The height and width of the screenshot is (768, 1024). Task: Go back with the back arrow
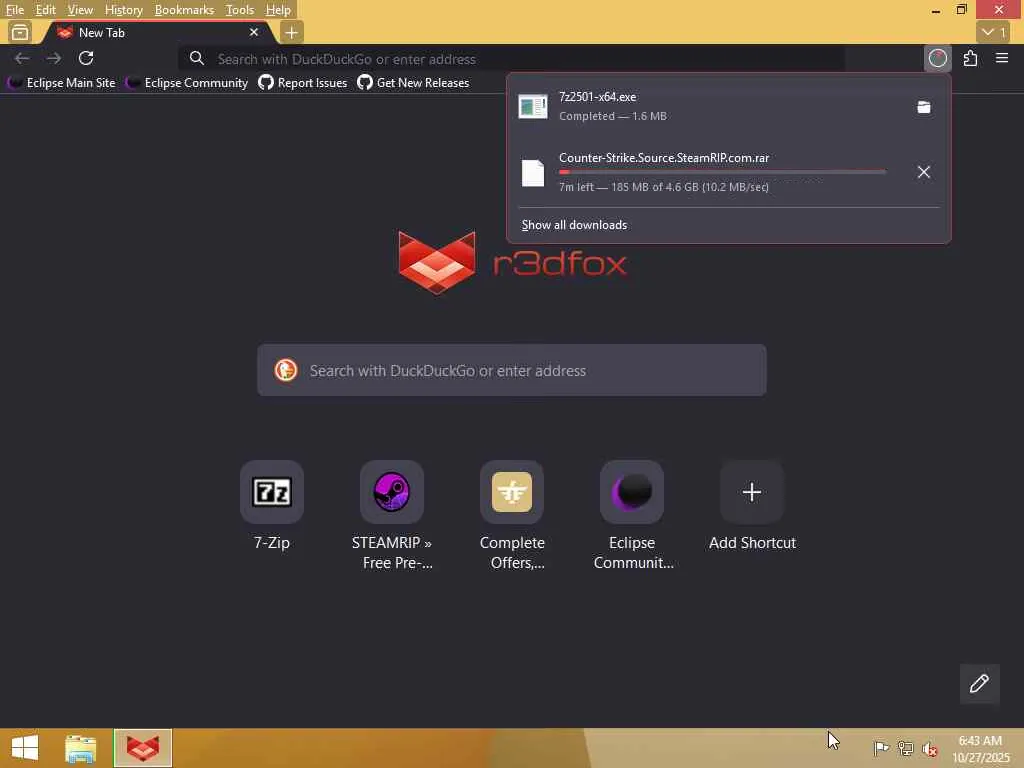pyautogui.click(x=22, y=59)
